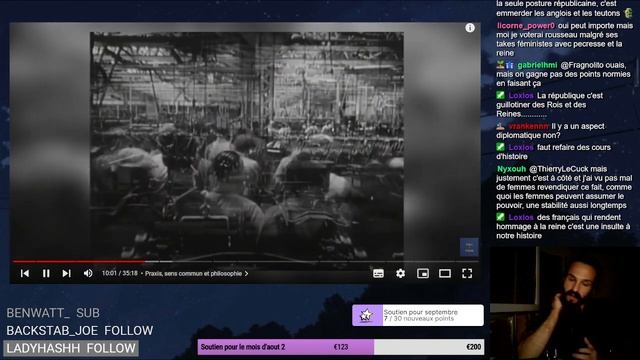Click the €200 goal target value
The width and height of the screenshot is (640, 360).
pyautogui.click(x=473, y=347)
